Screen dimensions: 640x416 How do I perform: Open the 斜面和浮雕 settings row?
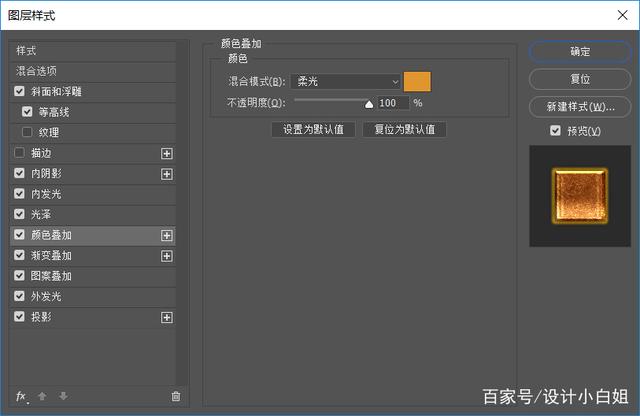(93, 92)
